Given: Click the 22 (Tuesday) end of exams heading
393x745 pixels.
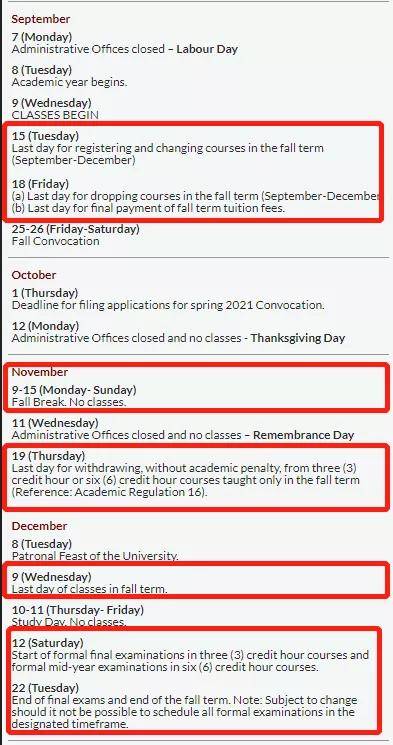Looking at the screenshot, I should [x=46, y=688].
